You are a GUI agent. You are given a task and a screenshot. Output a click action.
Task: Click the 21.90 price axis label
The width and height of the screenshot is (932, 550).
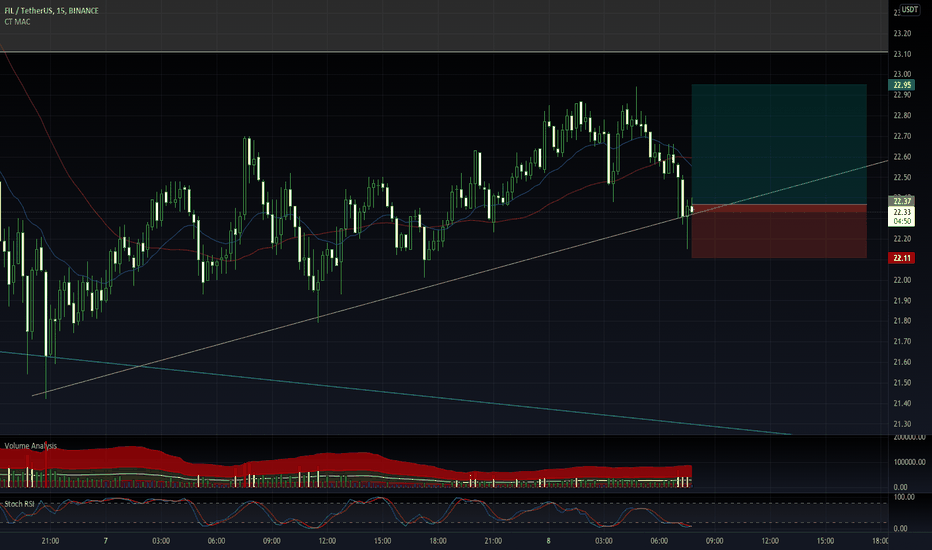(x=902, y=301)
